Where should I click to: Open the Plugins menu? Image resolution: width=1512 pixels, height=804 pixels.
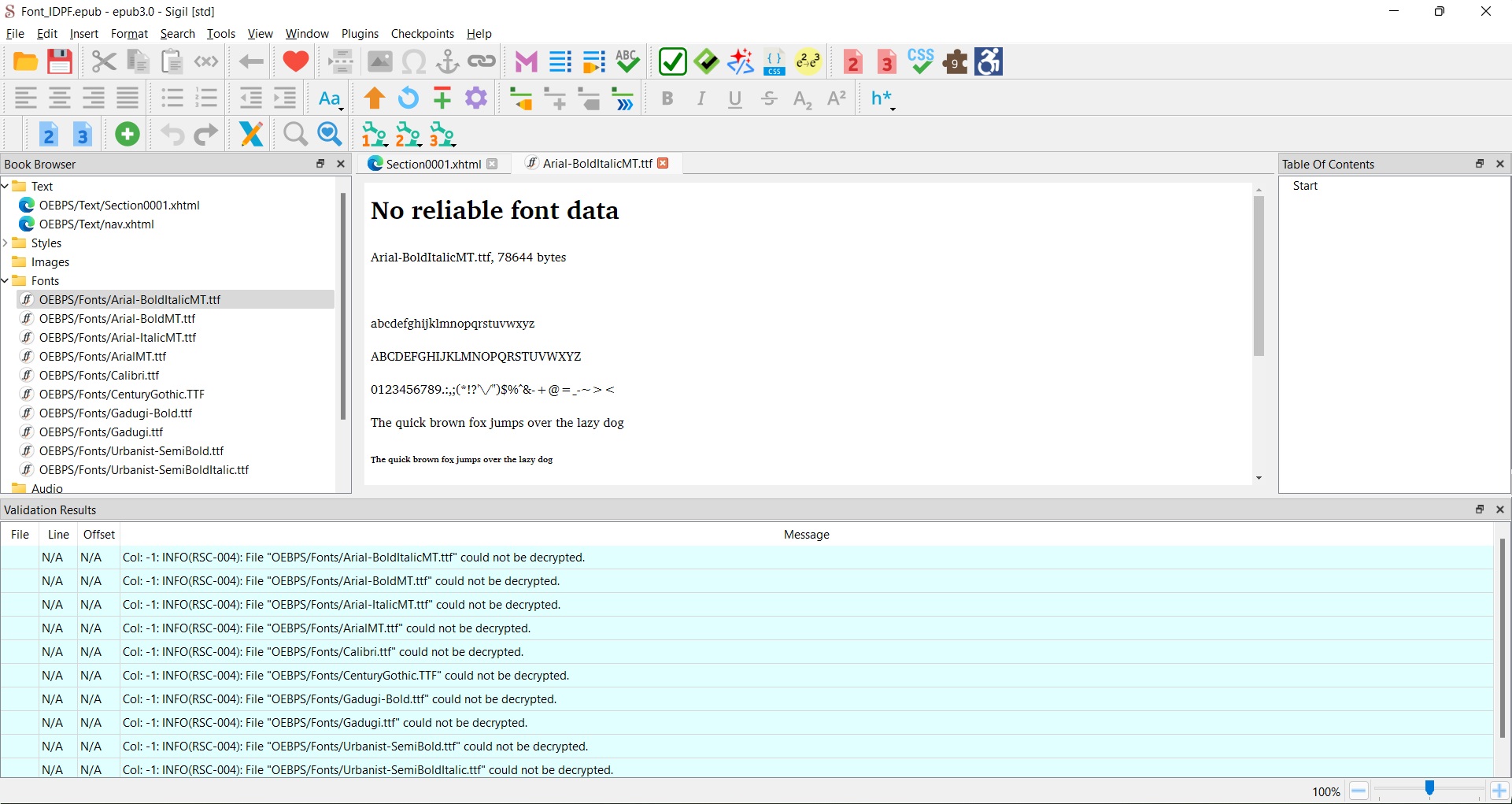point(360,34)
